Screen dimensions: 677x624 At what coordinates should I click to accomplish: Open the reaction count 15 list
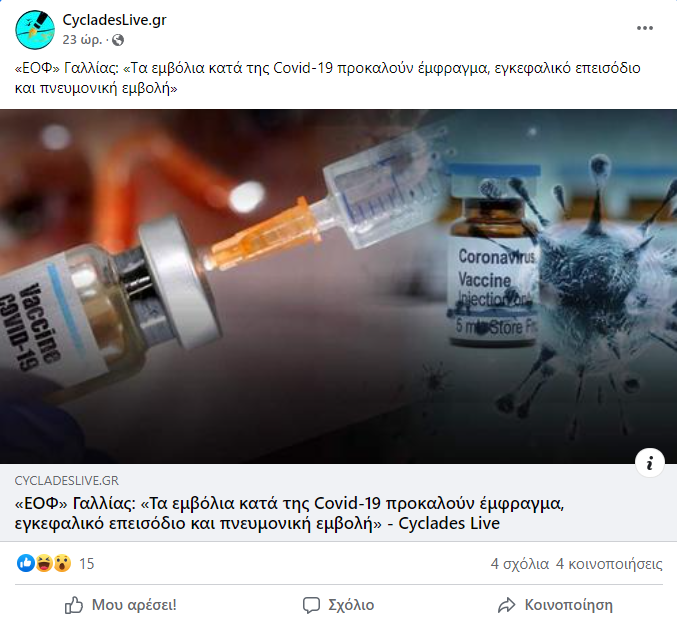87,564
